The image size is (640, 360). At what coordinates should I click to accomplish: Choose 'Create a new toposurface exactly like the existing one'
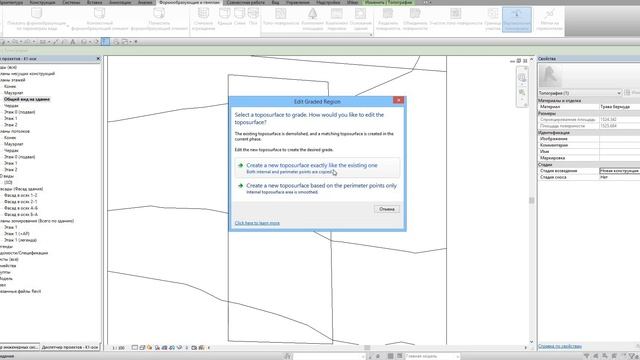point(317,168)
